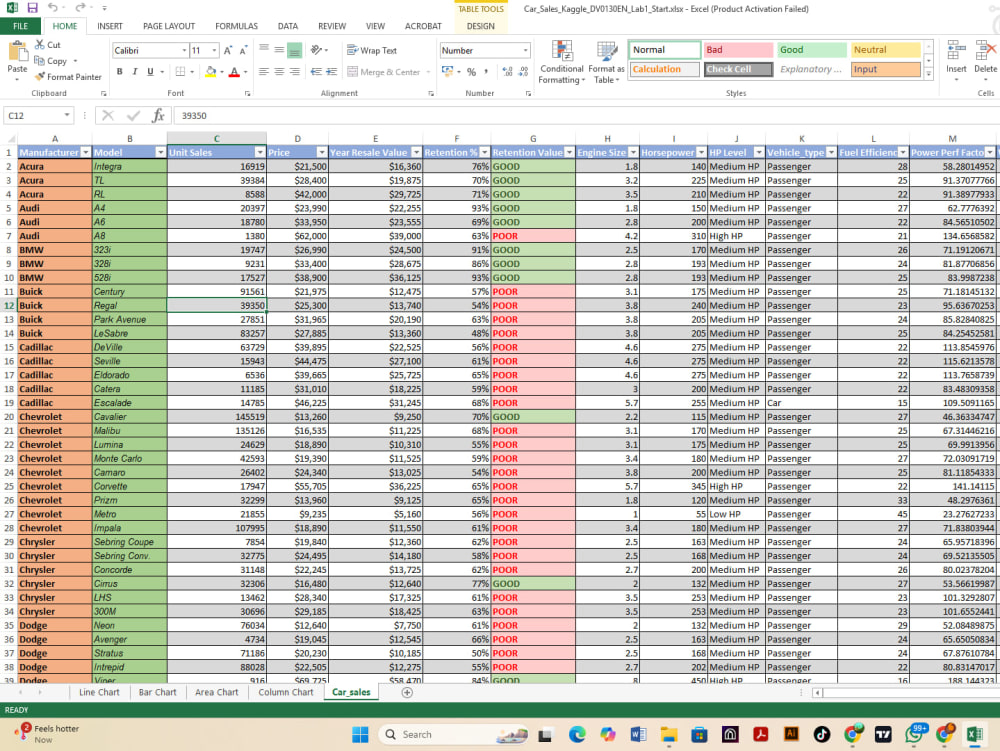The image size is (1000, 751).
Task: Decrease font size with the smaller A icon
Action: [243, 50]
